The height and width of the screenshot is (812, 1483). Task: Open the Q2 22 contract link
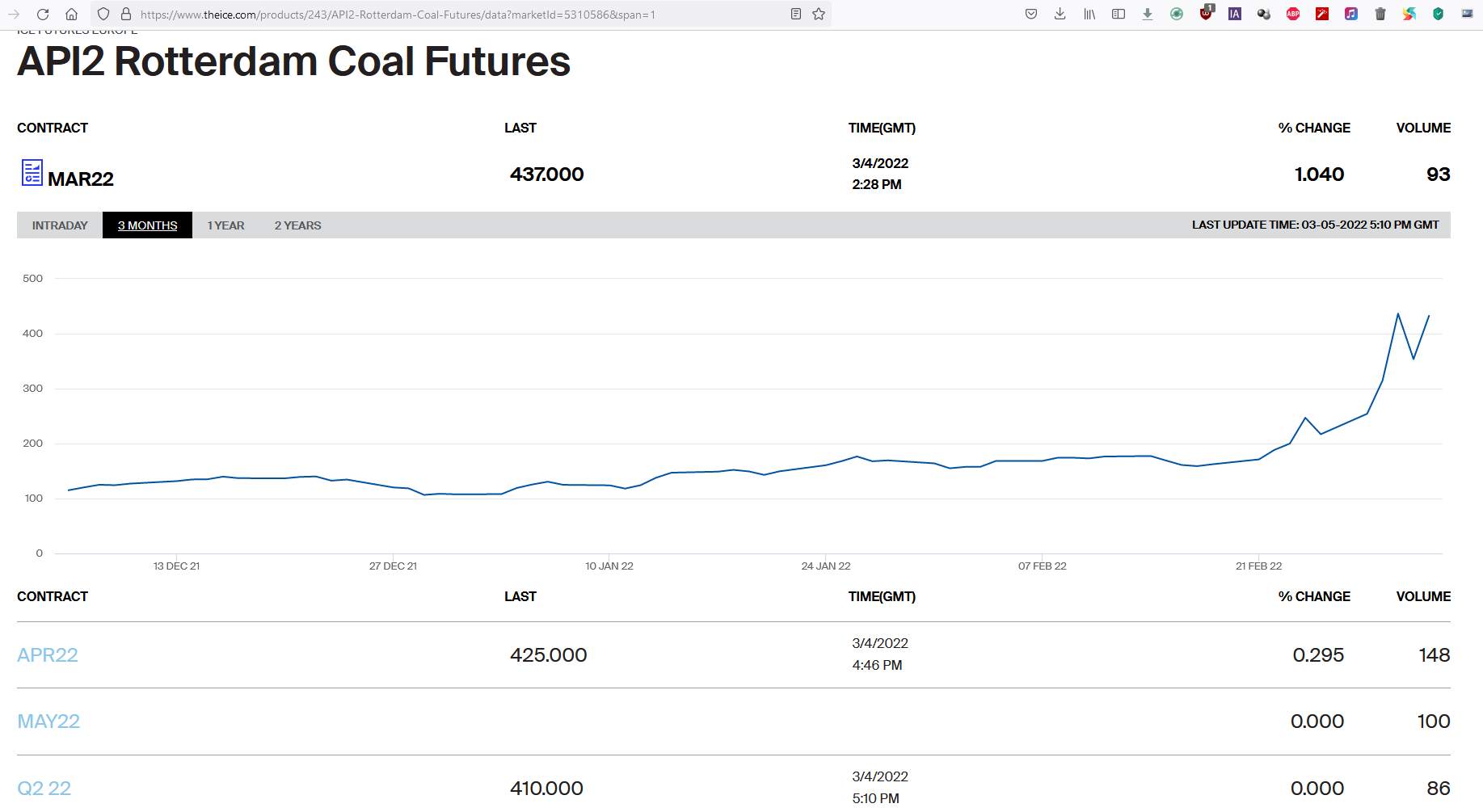(44, 789)
